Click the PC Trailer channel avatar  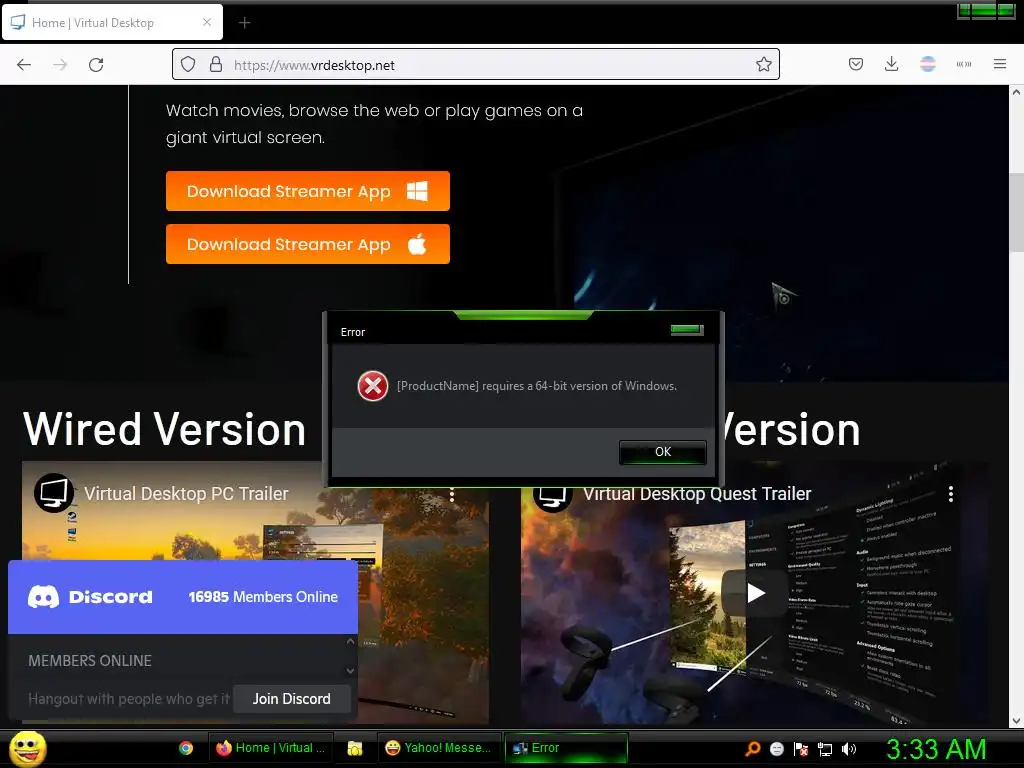click(x=54, y=493)
